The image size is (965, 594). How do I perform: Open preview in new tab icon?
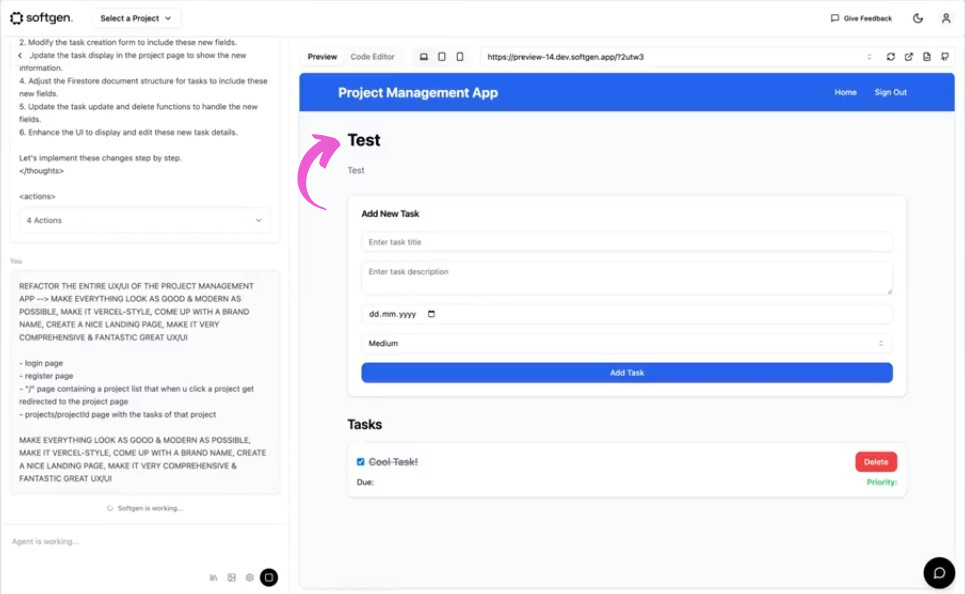click(908, 57)
